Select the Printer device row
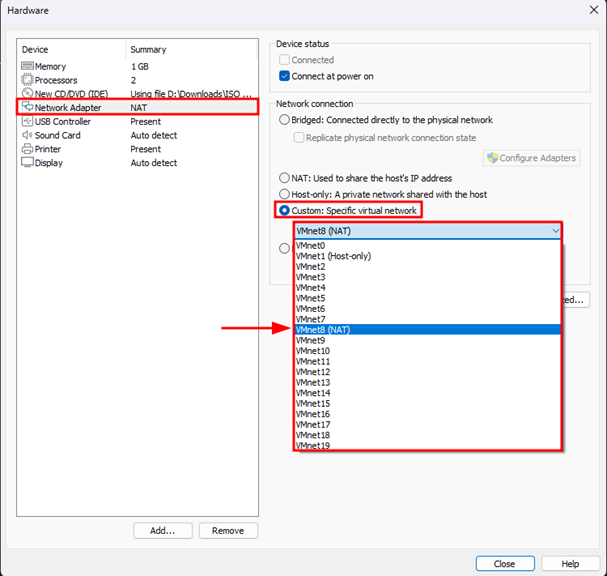The image size is (607, 576). [137, 149]
